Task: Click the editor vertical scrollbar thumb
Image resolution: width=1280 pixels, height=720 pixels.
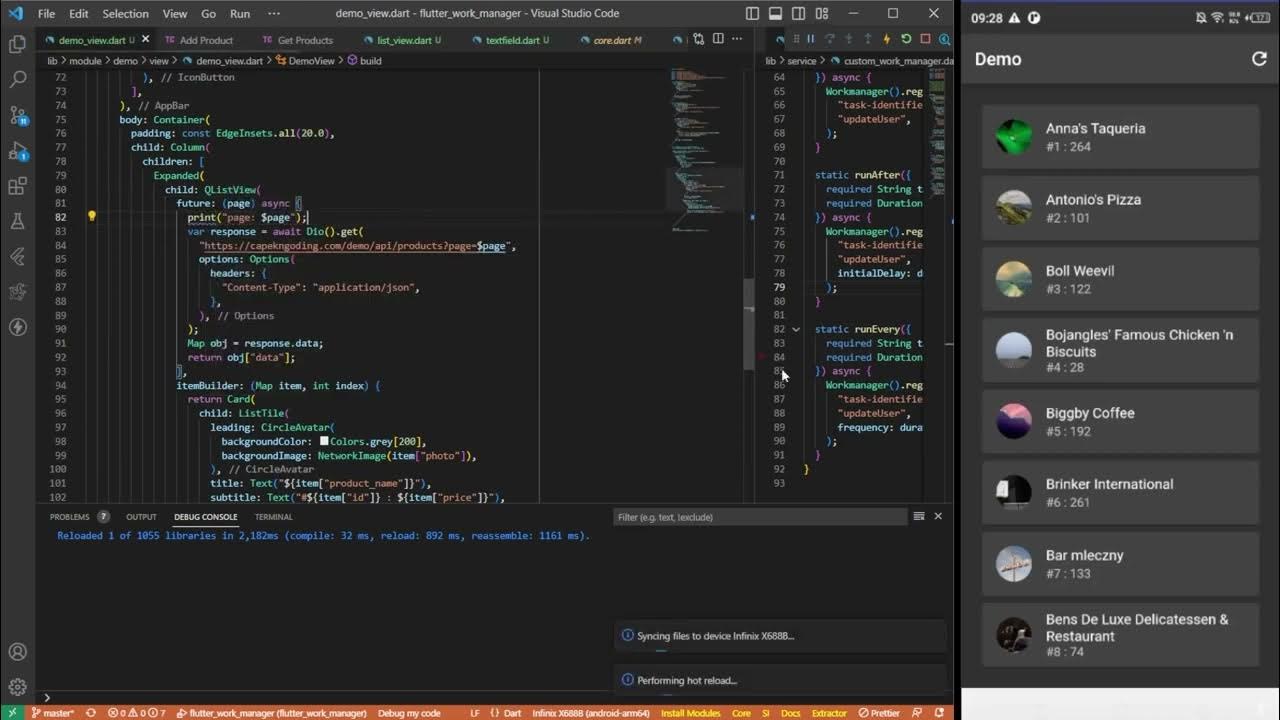Action: [749, 323]
